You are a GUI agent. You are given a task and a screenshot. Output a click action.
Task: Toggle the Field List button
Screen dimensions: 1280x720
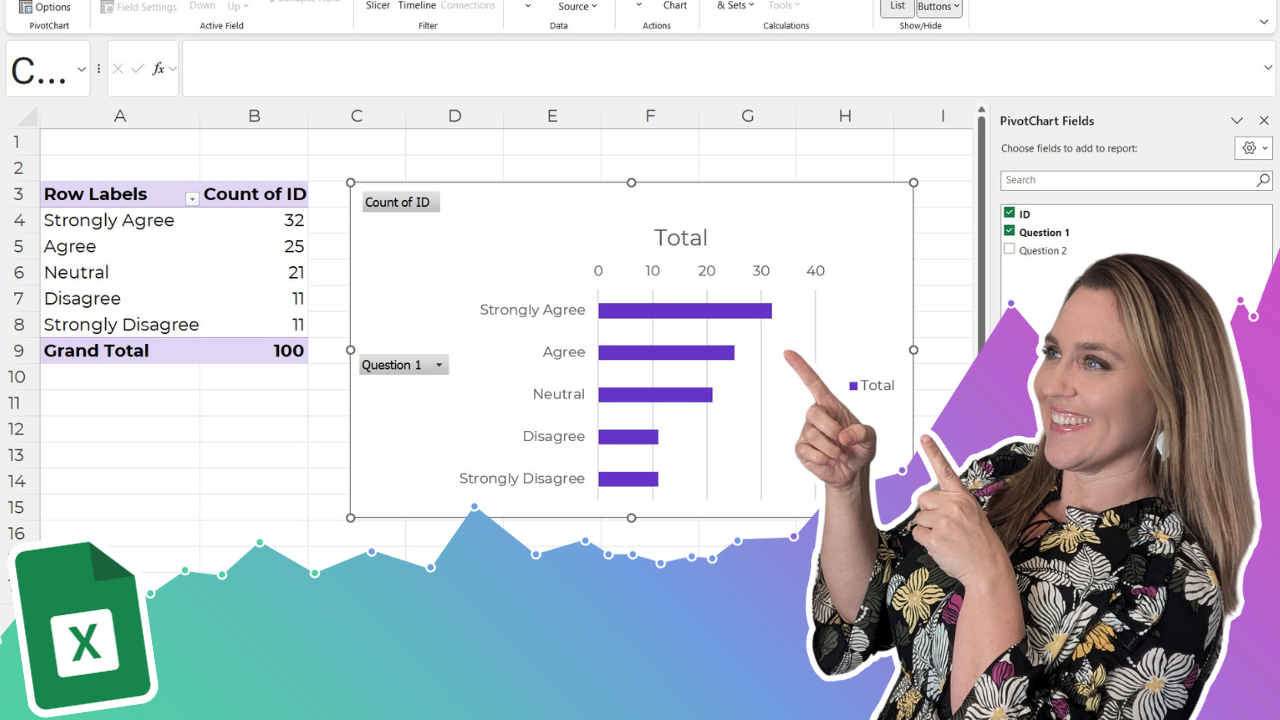(x=897, y=7)
